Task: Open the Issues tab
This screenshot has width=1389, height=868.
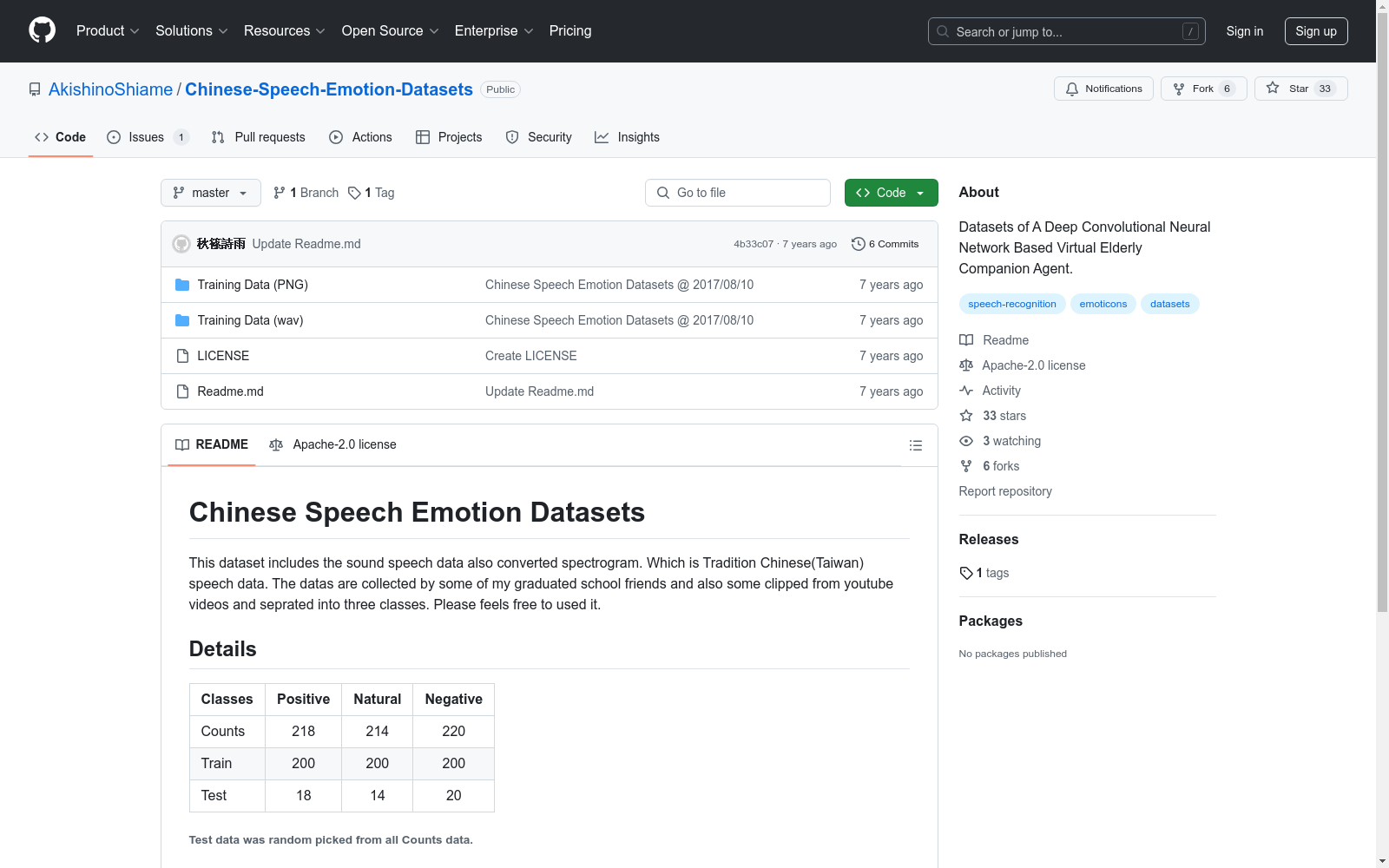Action: pyautogui.click(x=148, y=137)
